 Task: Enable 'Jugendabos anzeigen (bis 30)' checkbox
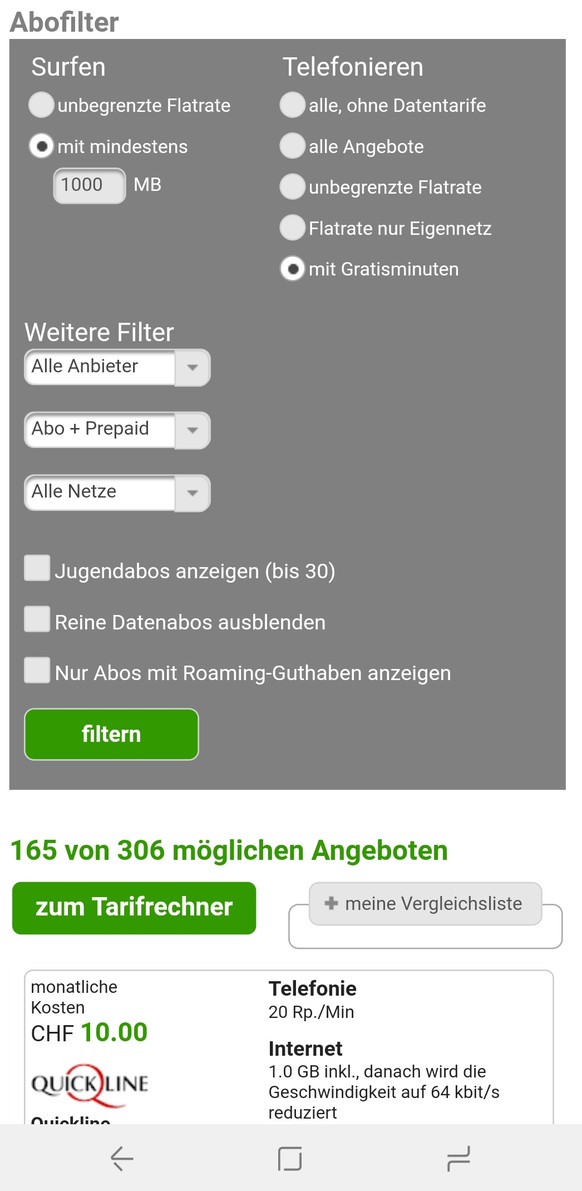[x=36, y=569]
